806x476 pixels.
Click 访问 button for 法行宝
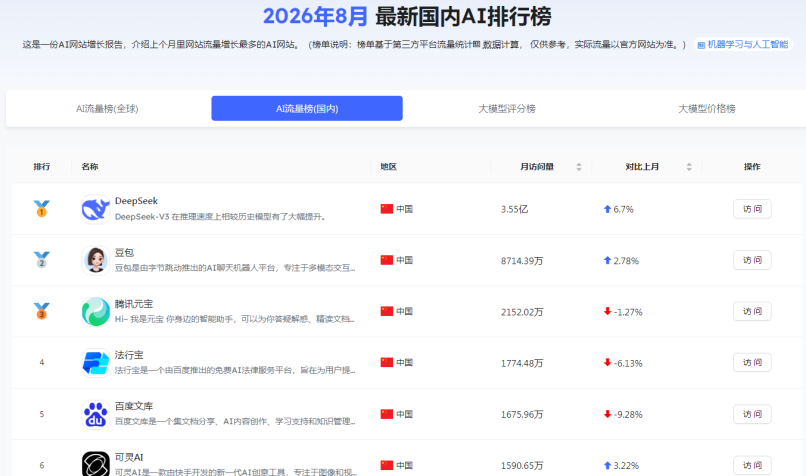752,362
